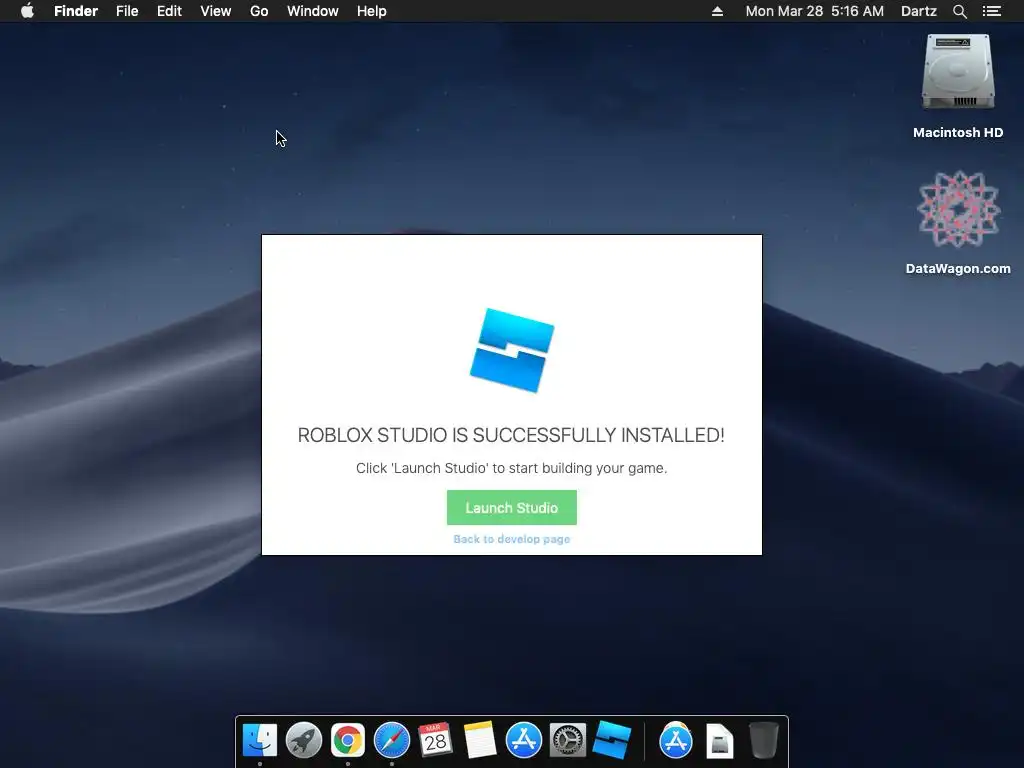Click the eject icon in the menu bar
The width and height of the screenshot is (1024, 768).
pos(717,11)
